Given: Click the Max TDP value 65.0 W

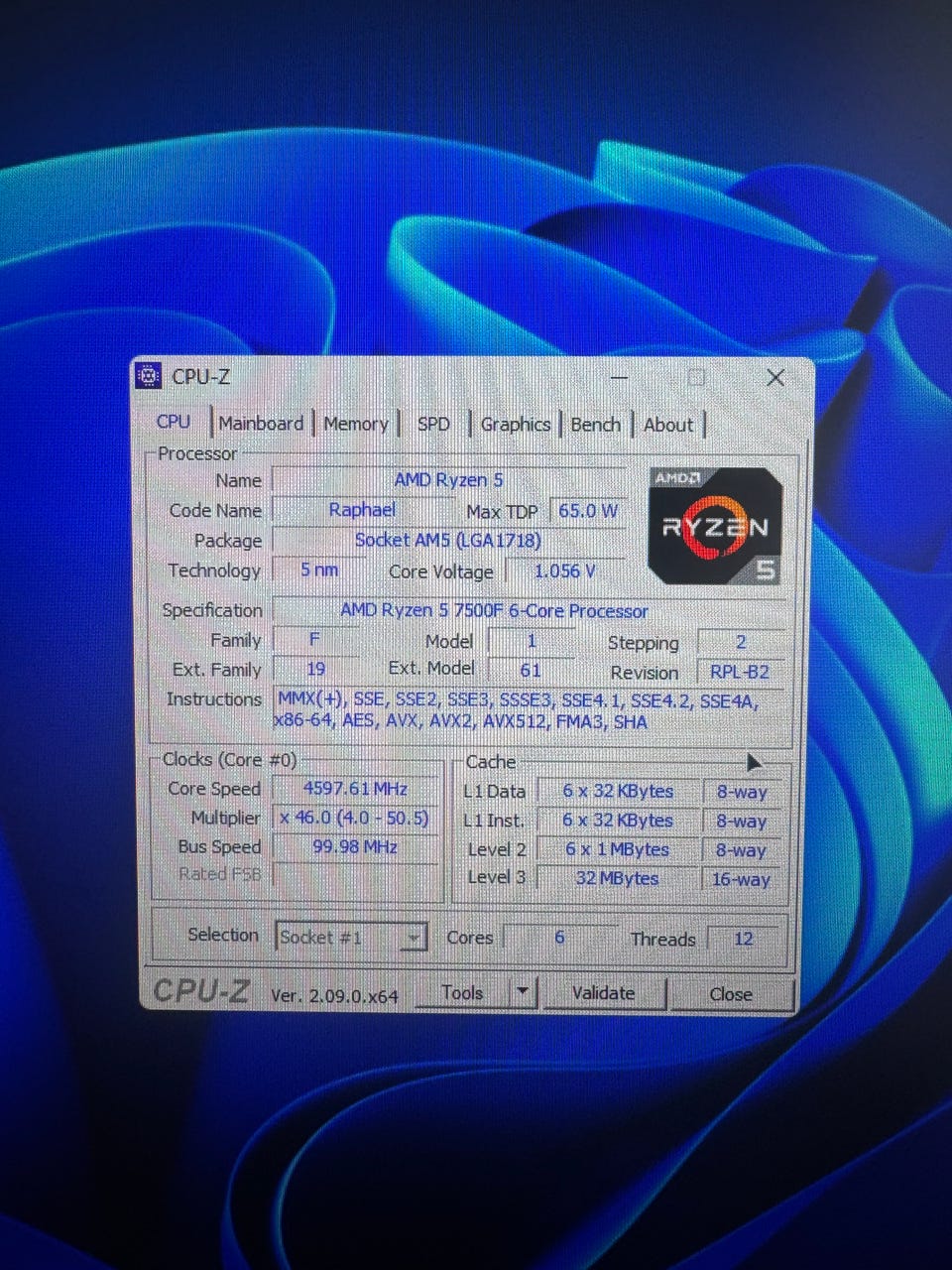Looking at the screenshot, I should click(587, 511).
